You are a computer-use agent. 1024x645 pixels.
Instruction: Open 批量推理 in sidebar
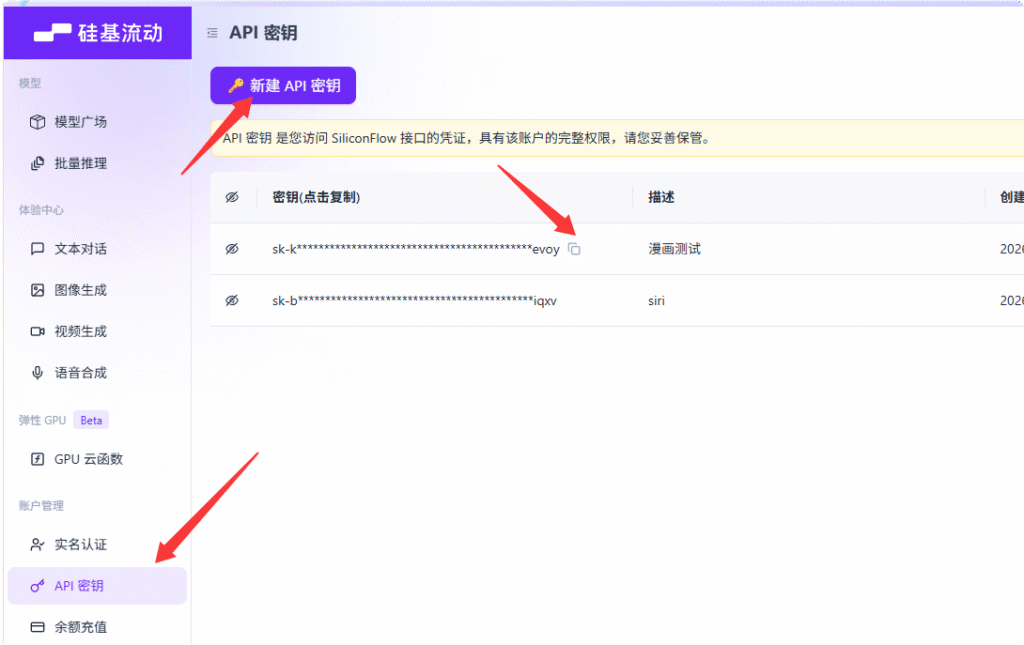pyautogui.click(x=97, y=163)
